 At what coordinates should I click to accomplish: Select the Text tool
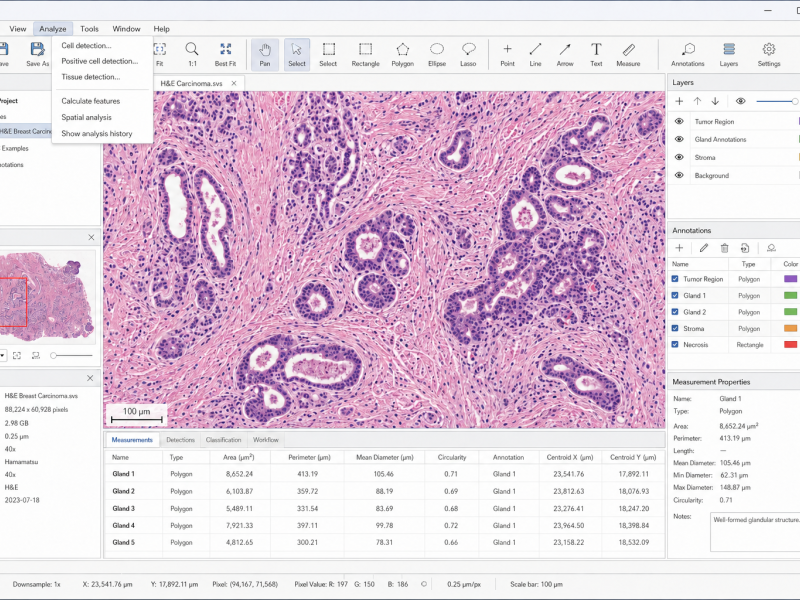(x=596, y=54)
